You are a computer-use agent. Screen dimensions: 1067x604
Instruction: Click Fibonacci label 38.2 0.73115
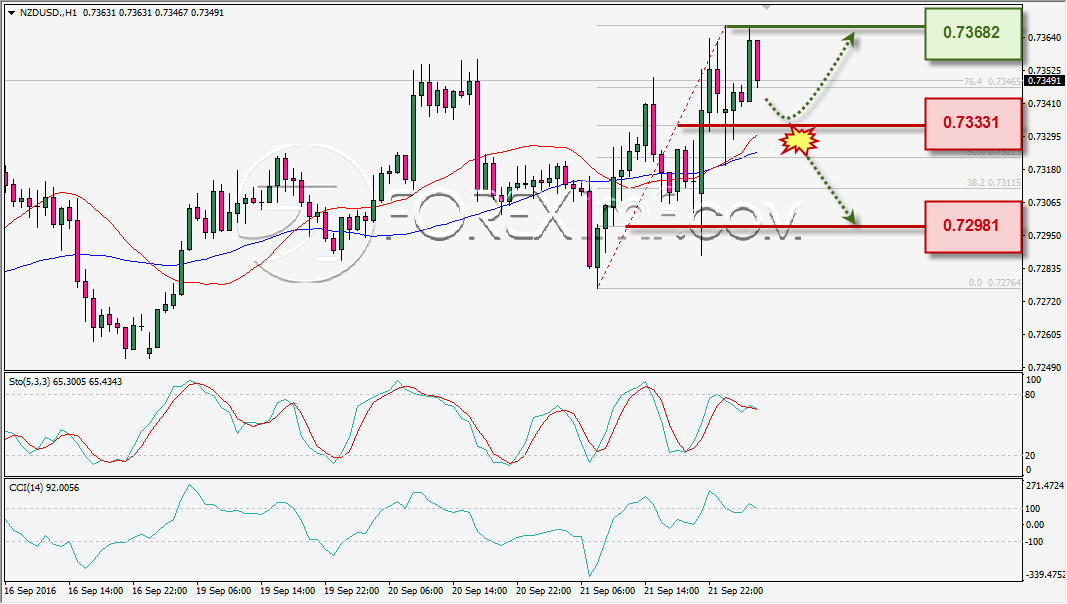(994, 183)
